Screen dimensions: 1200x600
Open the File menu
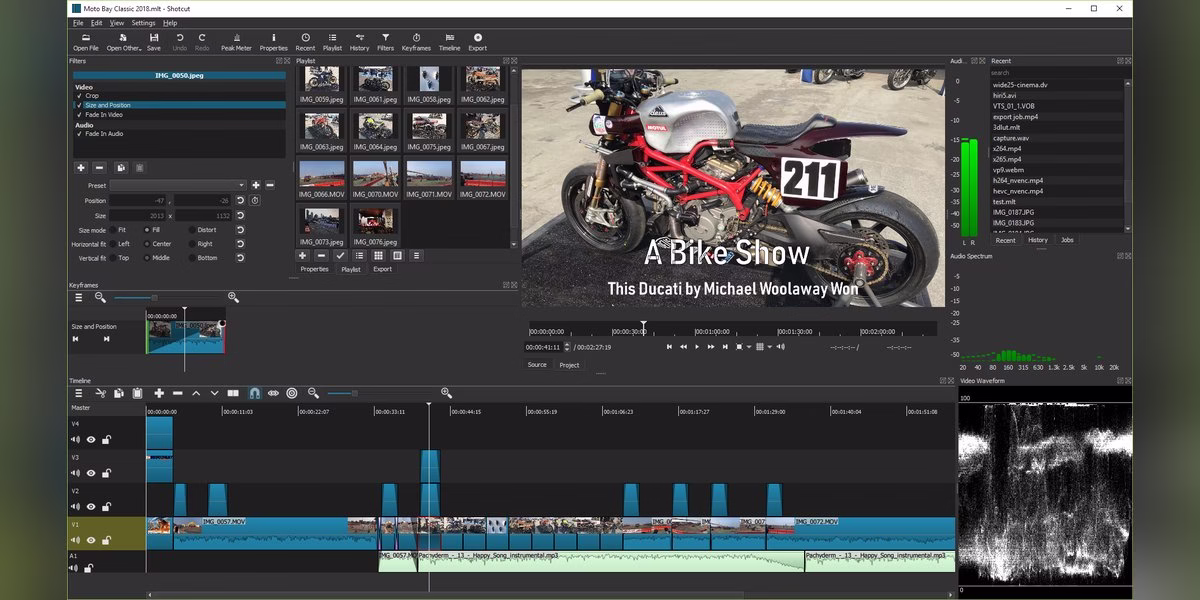[78, 22]
